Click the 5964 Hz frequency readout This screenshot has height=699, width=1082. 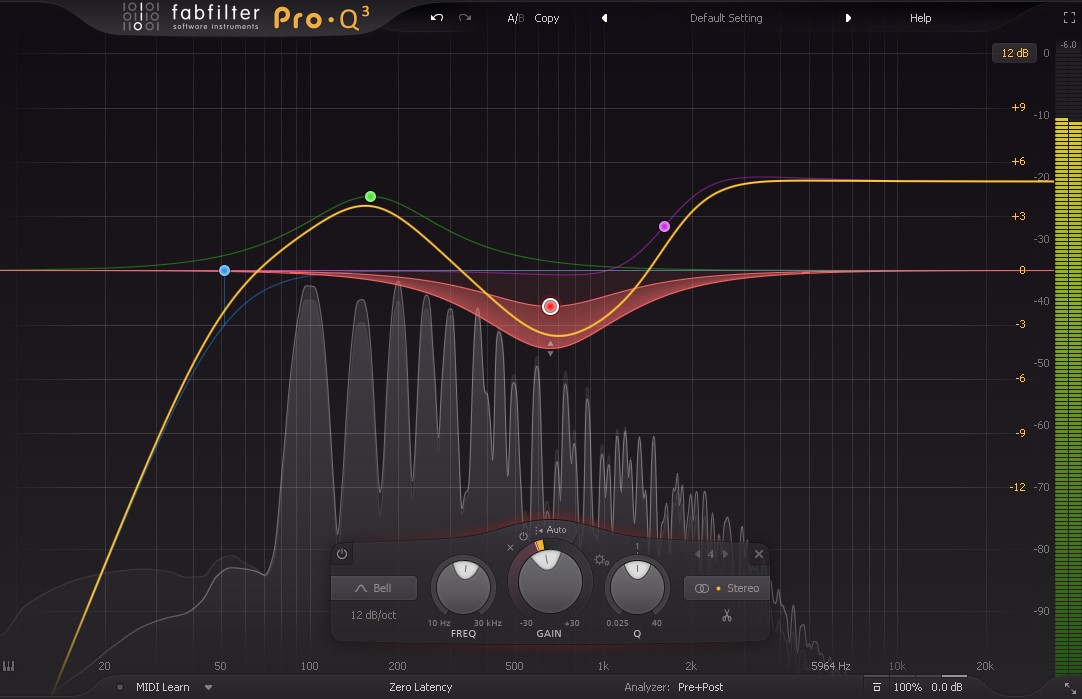click(x=830, y=666)
